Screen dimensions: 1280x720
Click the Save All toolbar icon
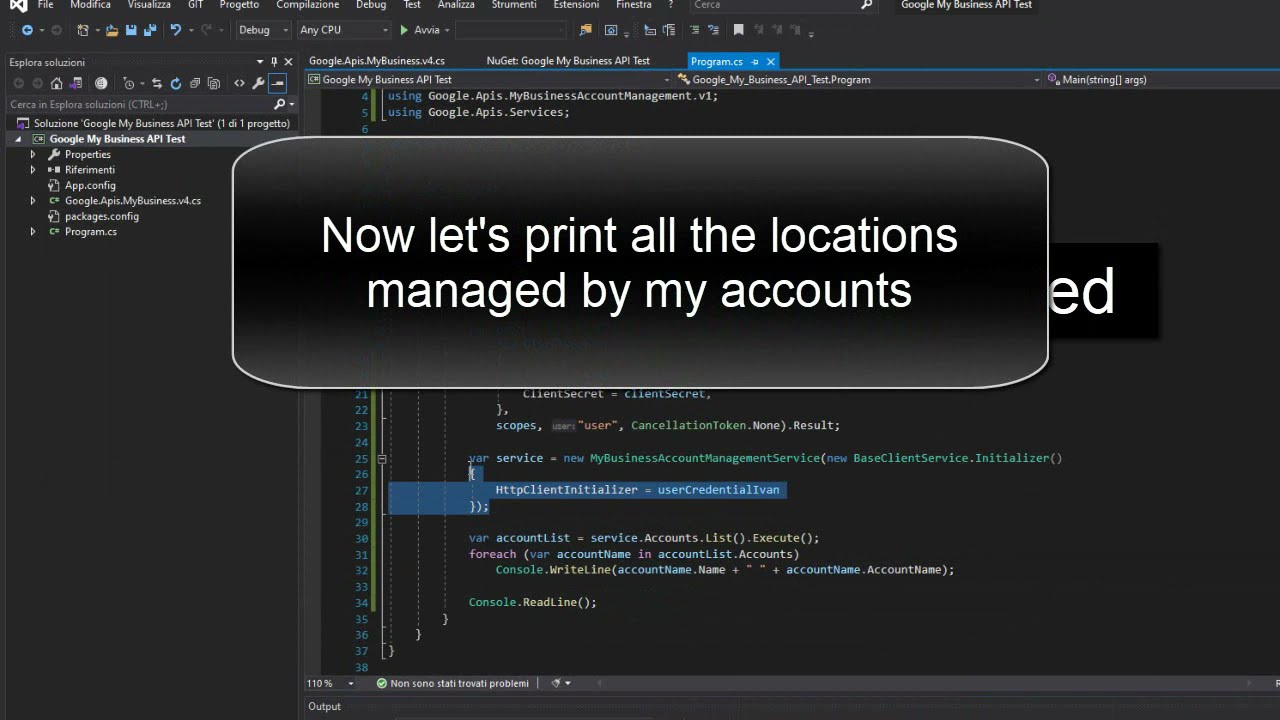click(150, 30)
